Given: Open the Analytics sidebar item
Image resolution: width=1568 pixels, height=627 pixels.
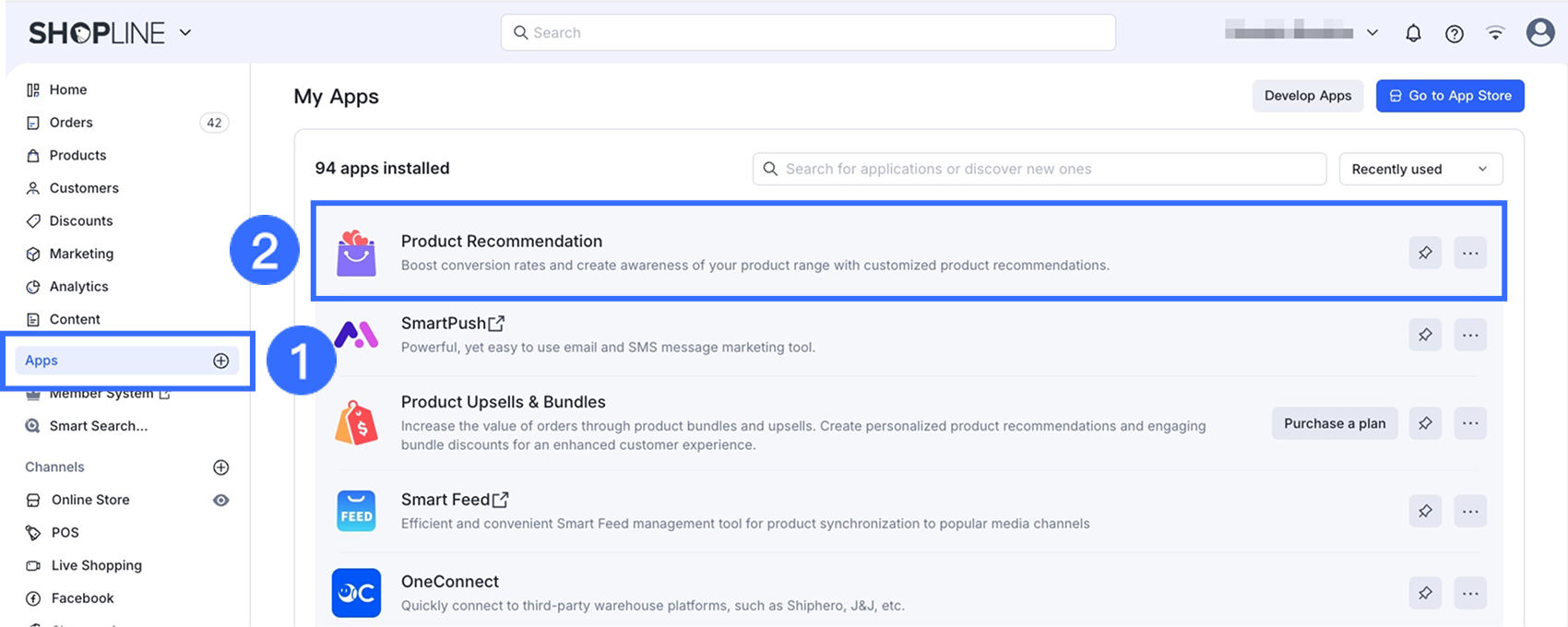Looking at the screenshot, I should click(x=78, y=287).
